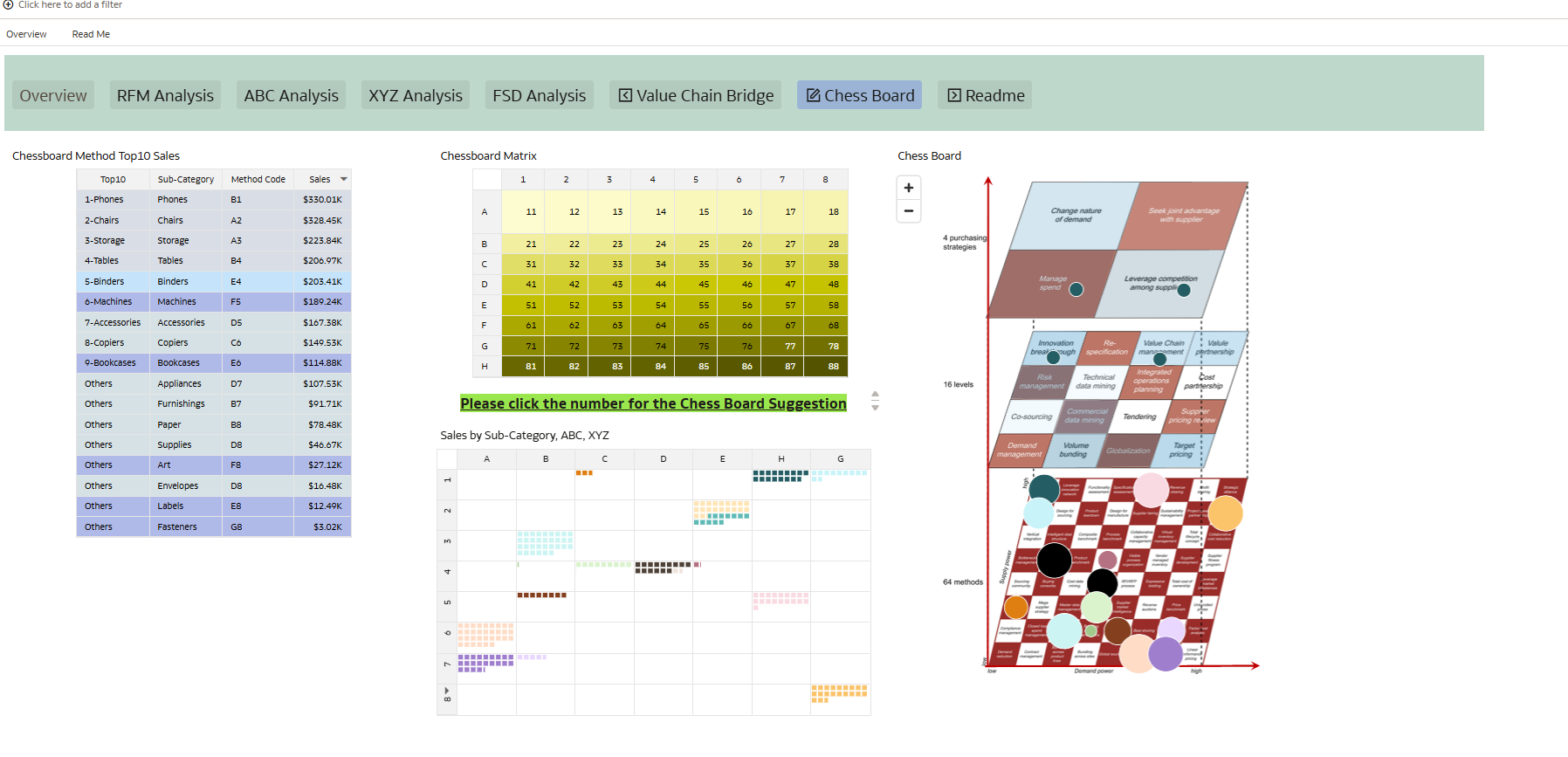Screen dimensions: 1568x757
Task: Click matrix cell number 56
Action: [x=739, y=305]
